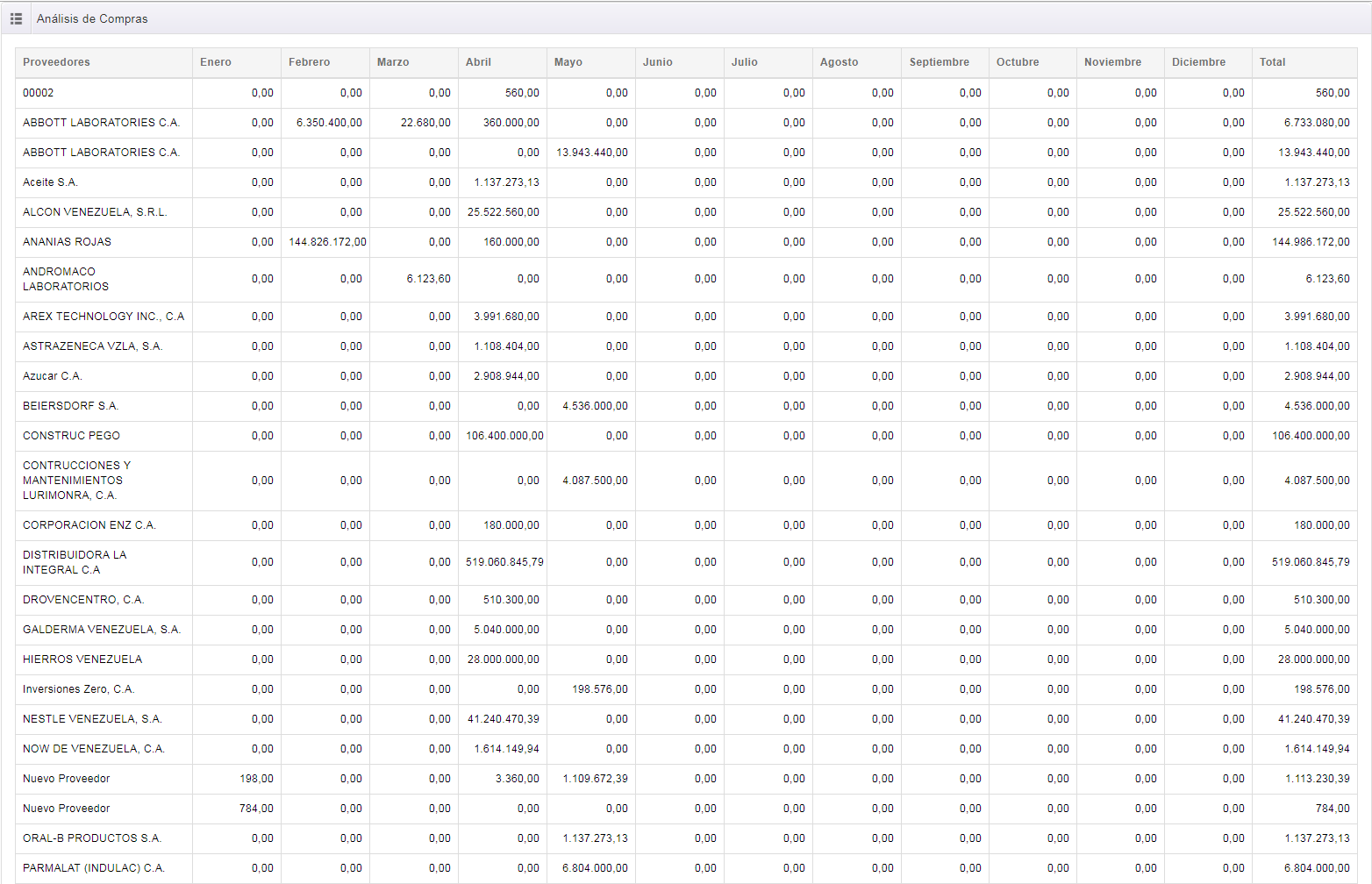Click Marzo value 6.123,60 for Andromaco
Viewport: 1372px width, 884px height.
[429, 279]
